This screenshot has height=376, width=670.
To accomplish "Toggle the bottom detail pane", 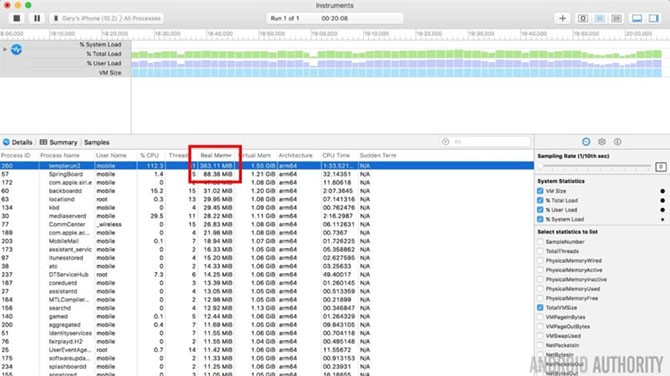I will tap(637, 18).
